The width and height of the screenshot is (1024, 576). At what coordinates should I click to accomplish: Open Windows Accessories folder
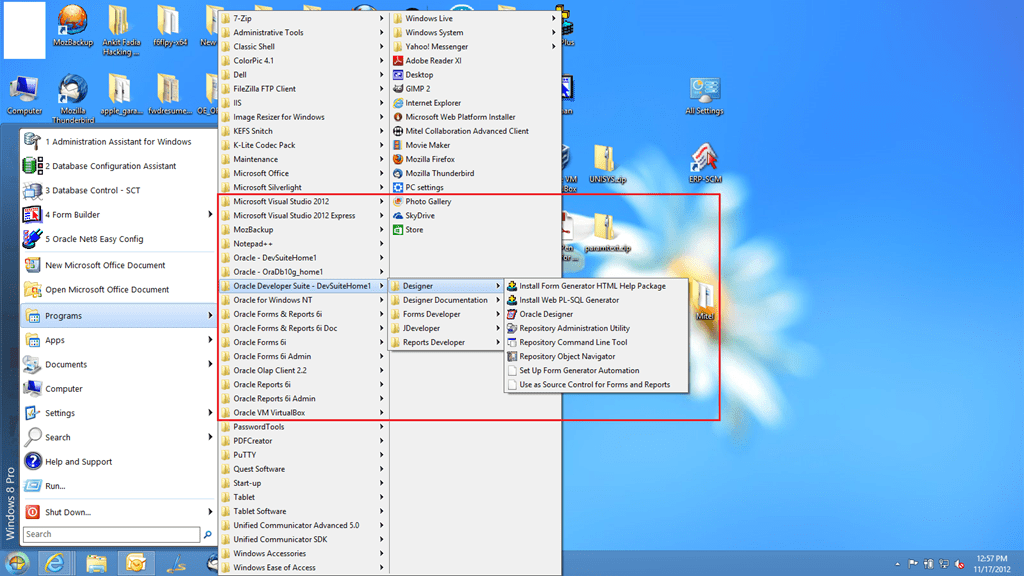coord(303,554)
